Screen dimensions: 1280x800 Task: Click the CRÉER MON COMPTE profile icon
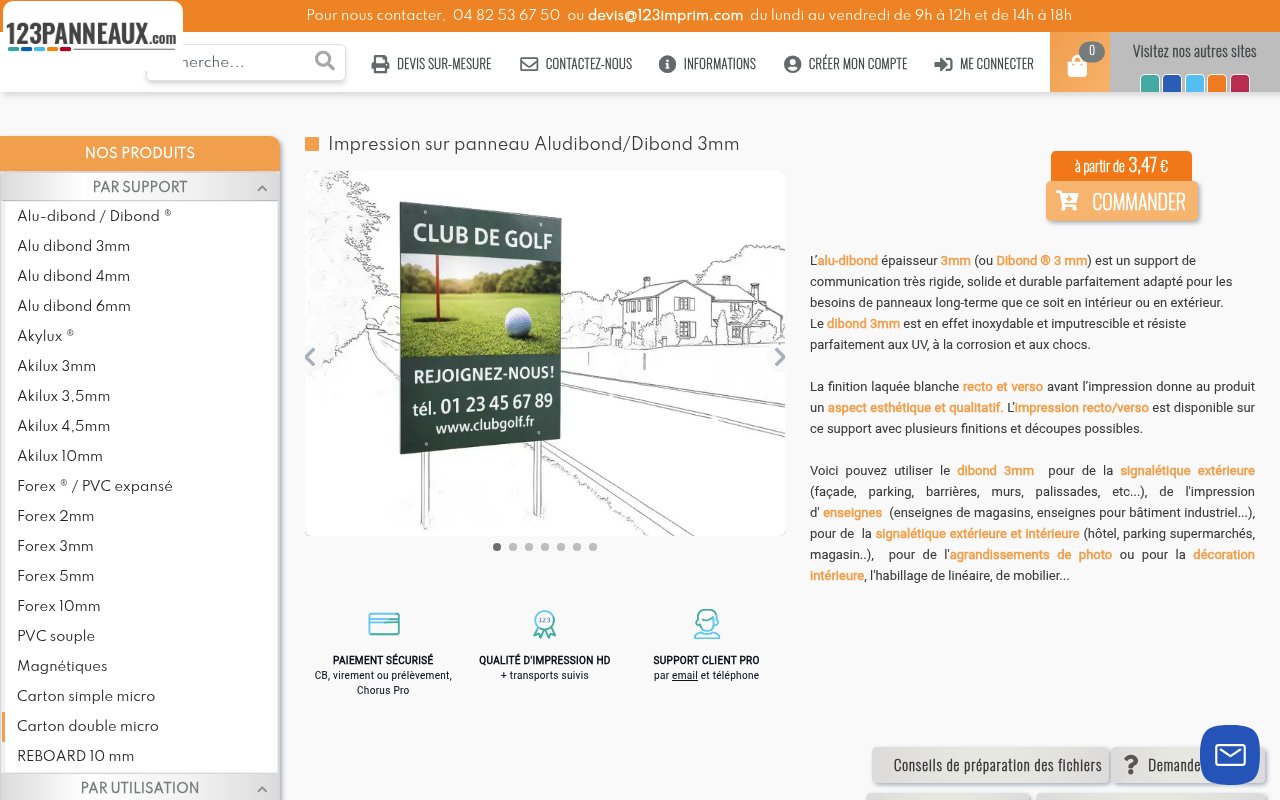(x=791, y=63)
